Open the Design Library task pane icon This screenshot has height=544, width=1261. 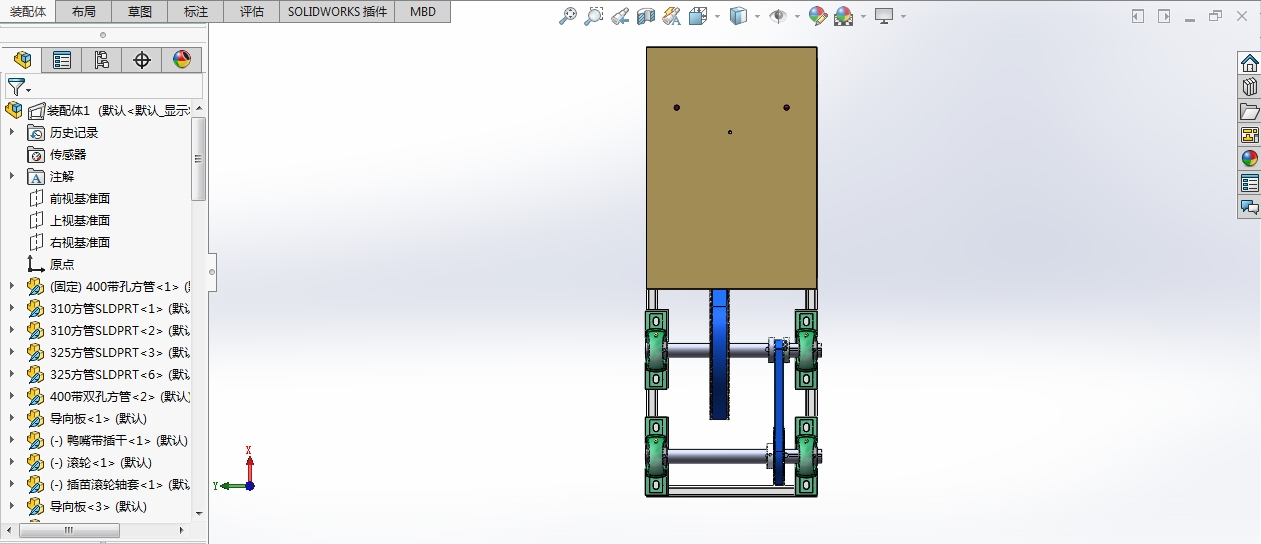tap(1249, 87)
